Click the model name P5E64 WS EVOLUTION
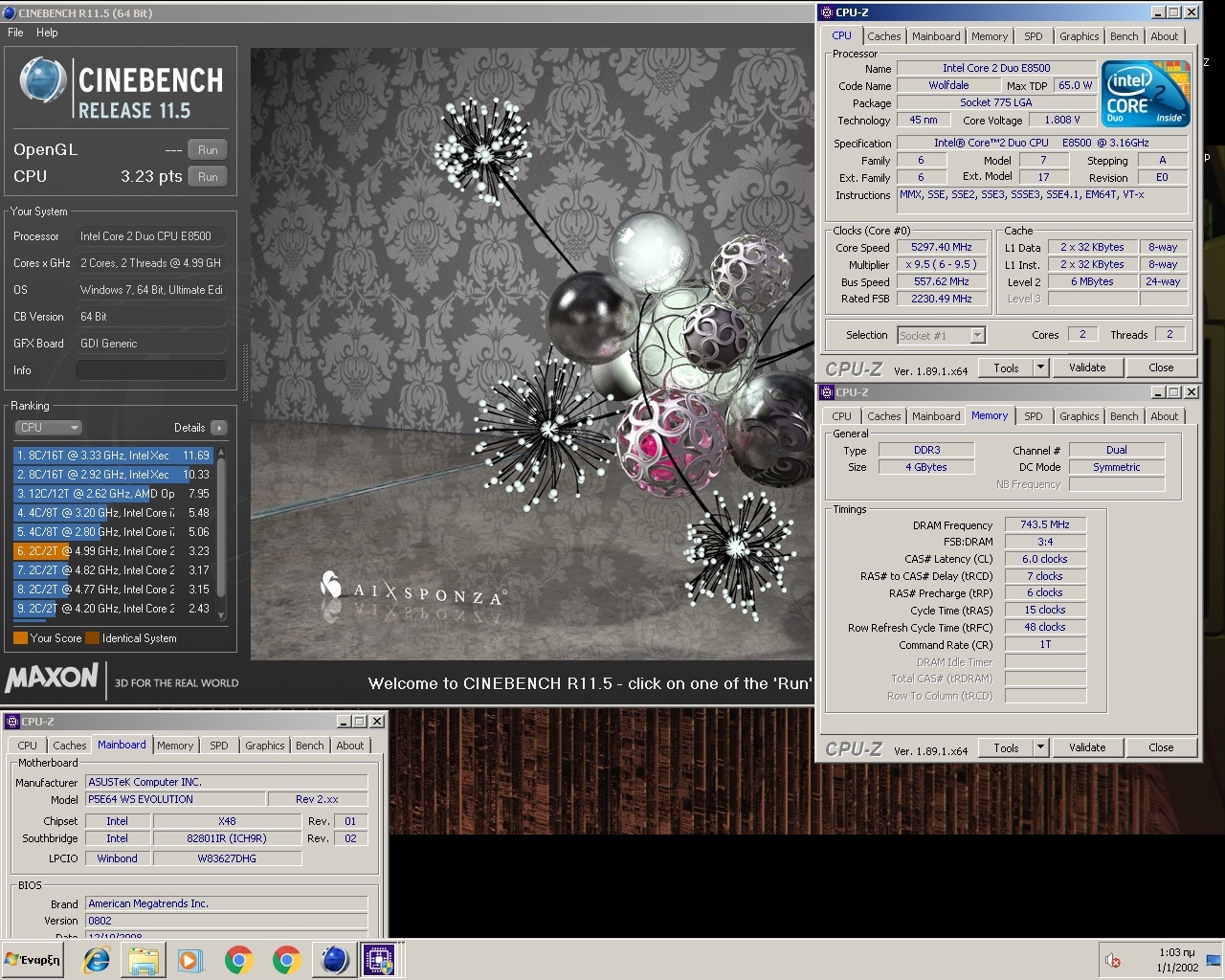1225x980 pixels. 175,799
